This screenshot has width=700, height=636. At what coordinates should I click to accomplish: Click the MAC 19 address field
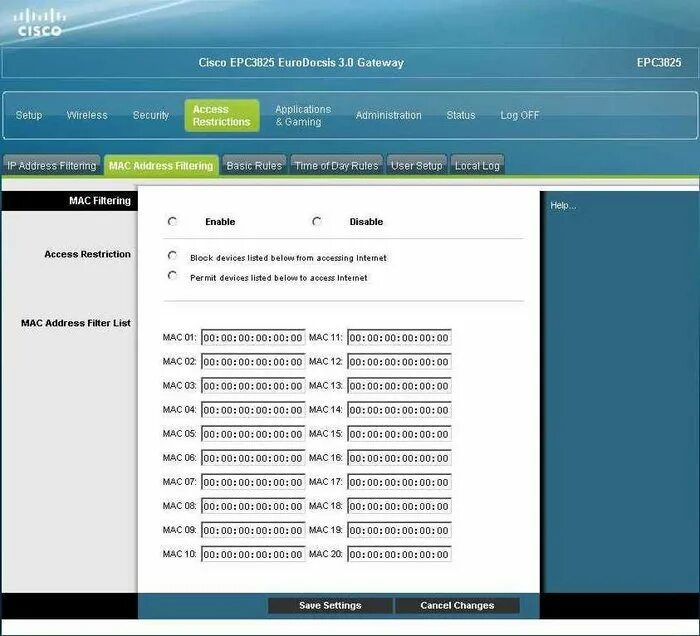(399, 531)
